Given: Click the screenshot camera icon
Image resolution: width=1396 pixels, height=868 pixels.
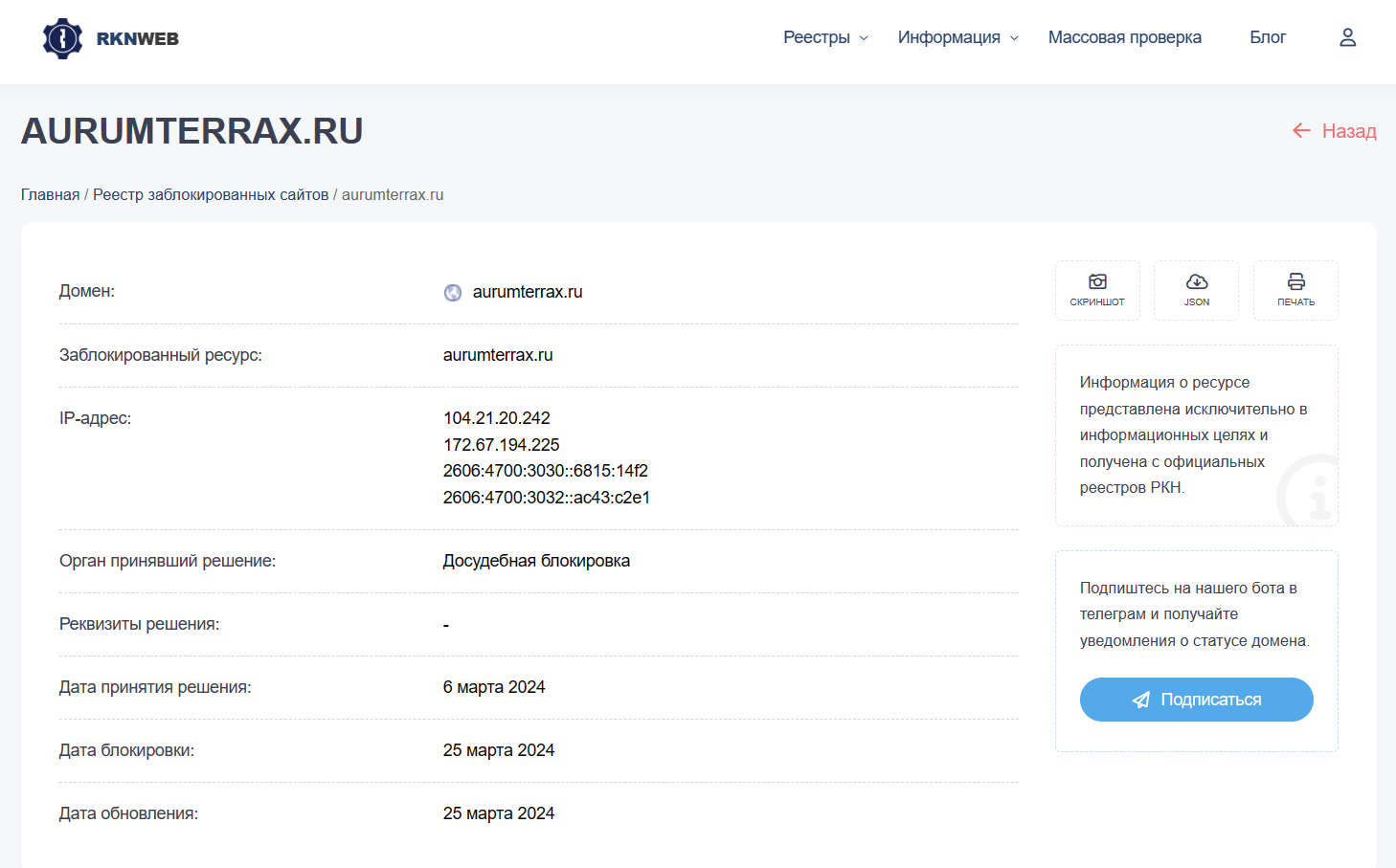Looking at the screenshot, I should pyautogui.click(x=1097, y=281).
